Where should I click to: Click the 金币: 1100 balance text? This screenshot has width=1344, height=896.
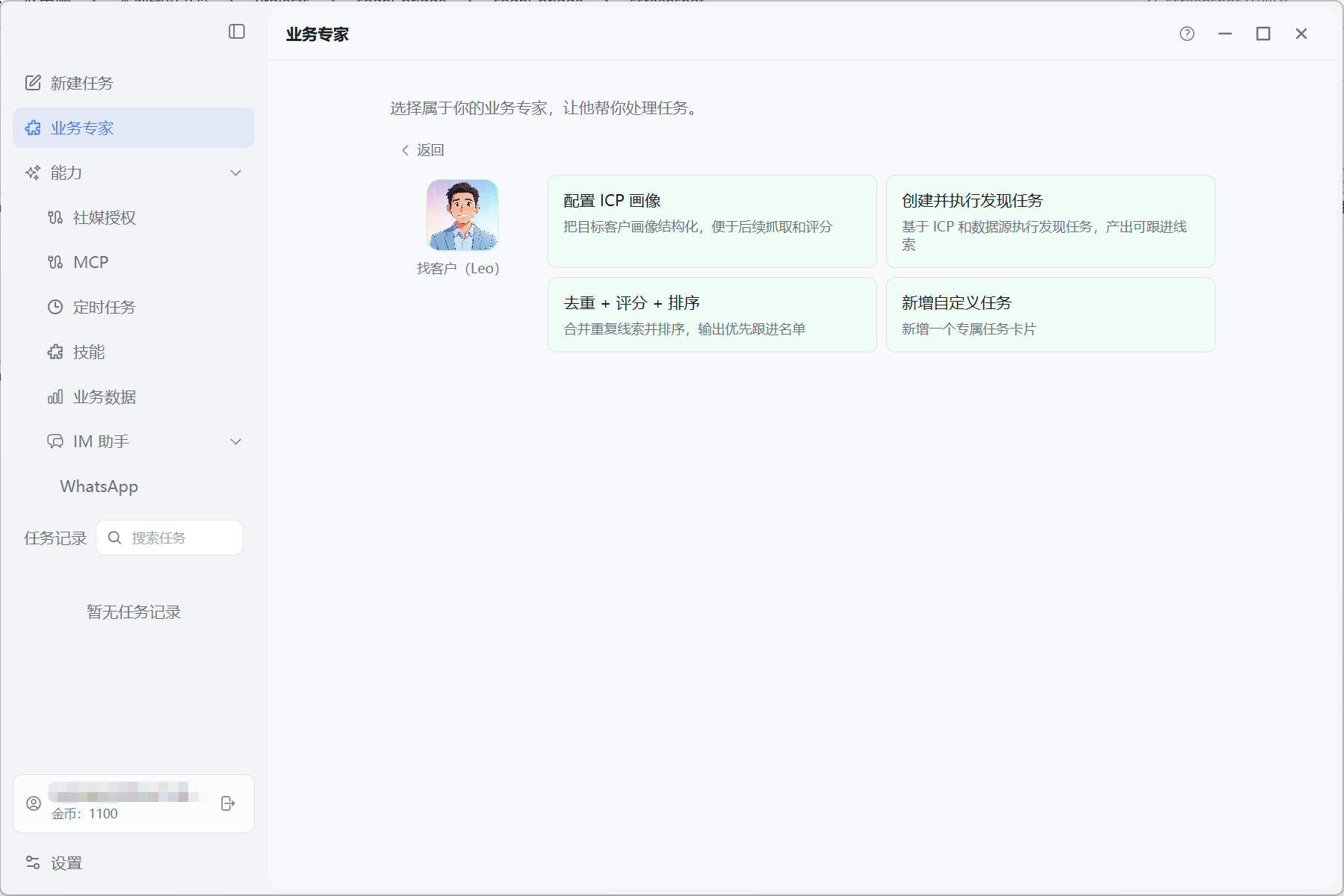(x=84, y=814)
